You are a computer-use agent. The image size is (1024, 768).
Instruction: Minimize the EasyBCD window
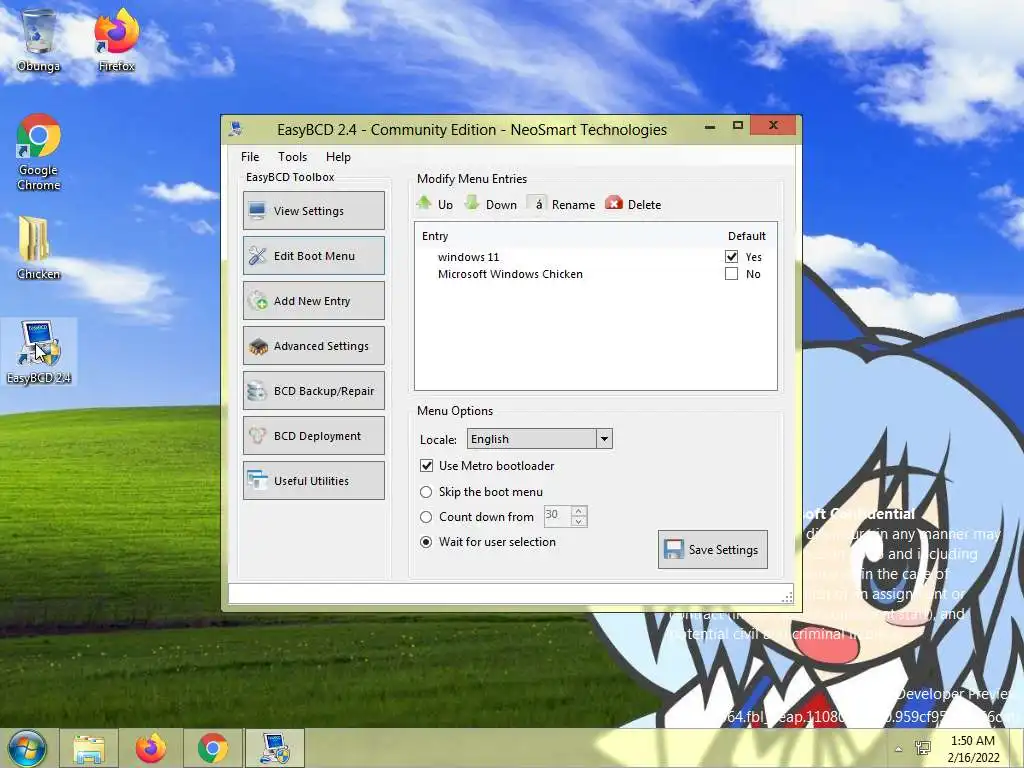coord(710,125)
